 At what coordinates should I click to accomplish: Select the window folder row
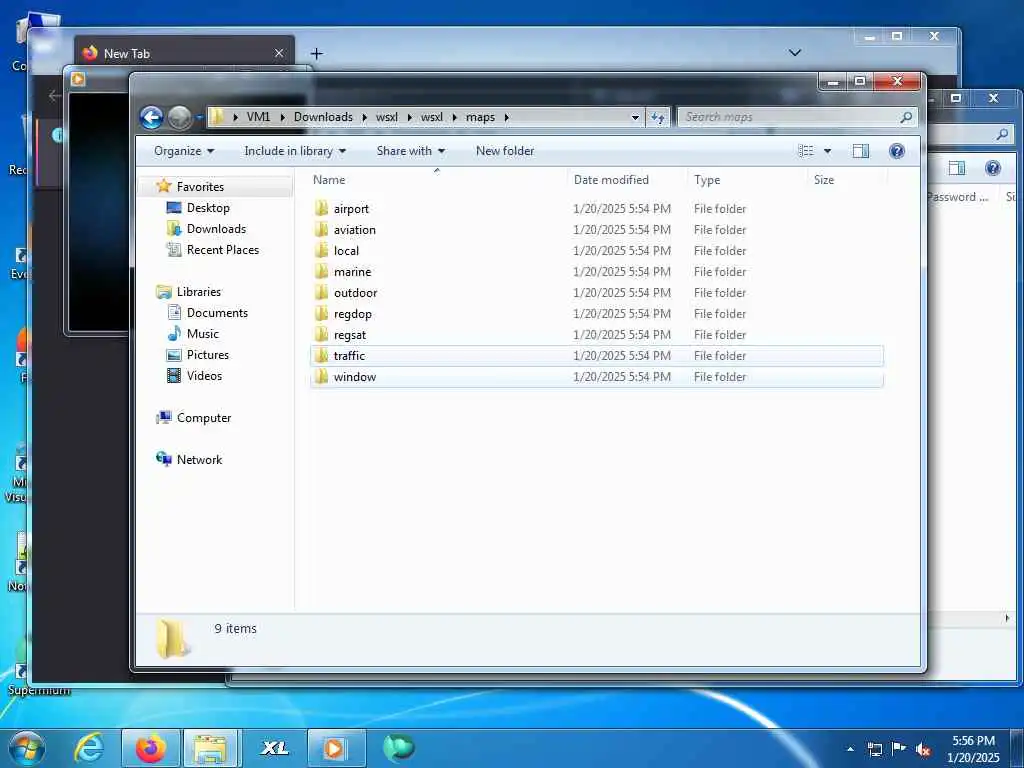(597, 376)
